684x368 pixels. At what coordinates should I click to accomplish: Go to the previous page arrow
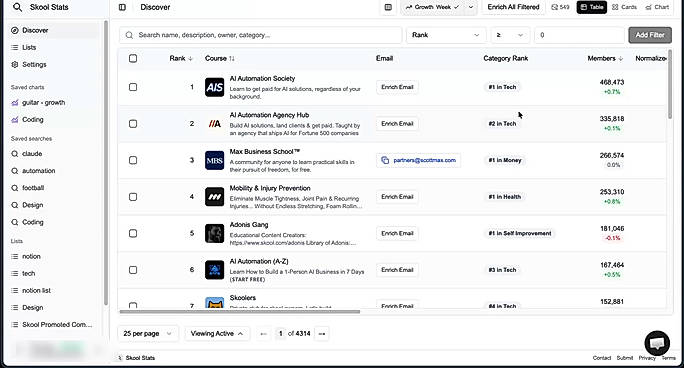point(263,334)
